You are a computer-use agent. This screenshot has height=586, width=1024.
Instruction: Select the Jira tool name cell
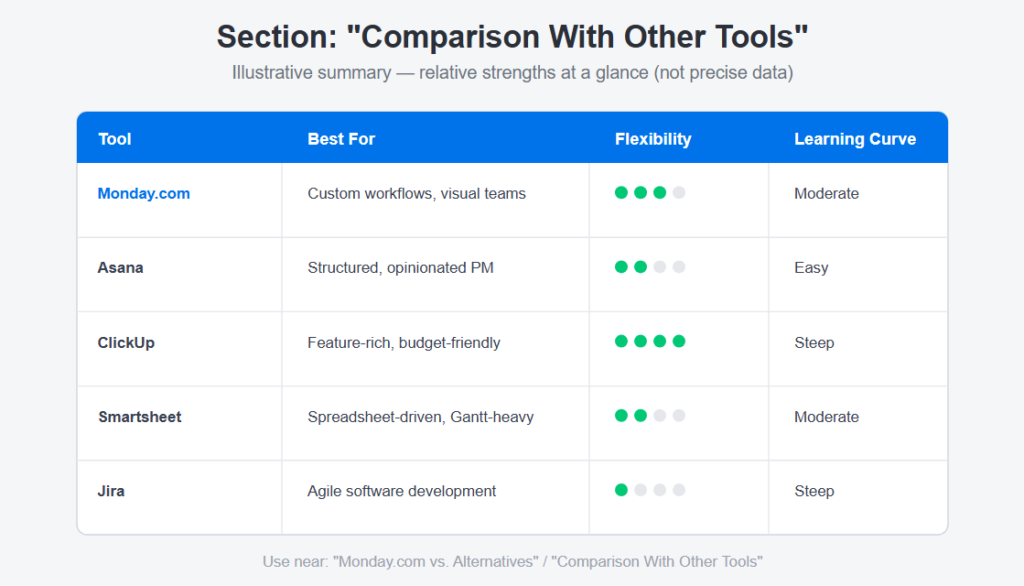(x=180, y=497)
